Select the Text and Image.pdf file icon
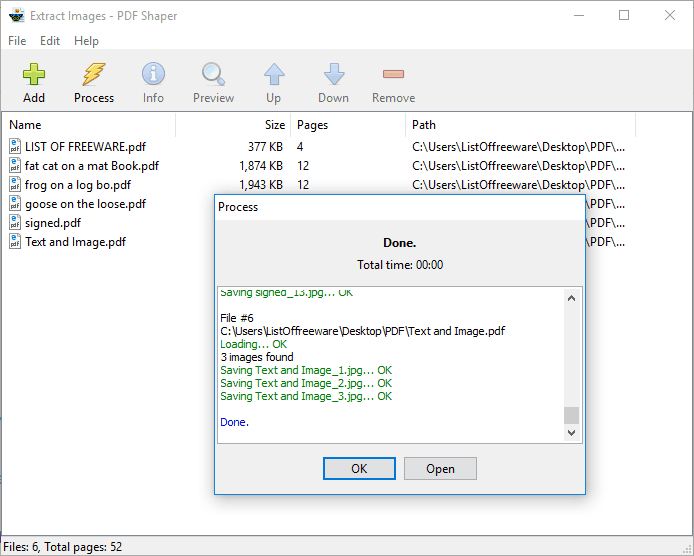Image resolution: width=694 pixels, height=556 pixels. pos(15,242)
